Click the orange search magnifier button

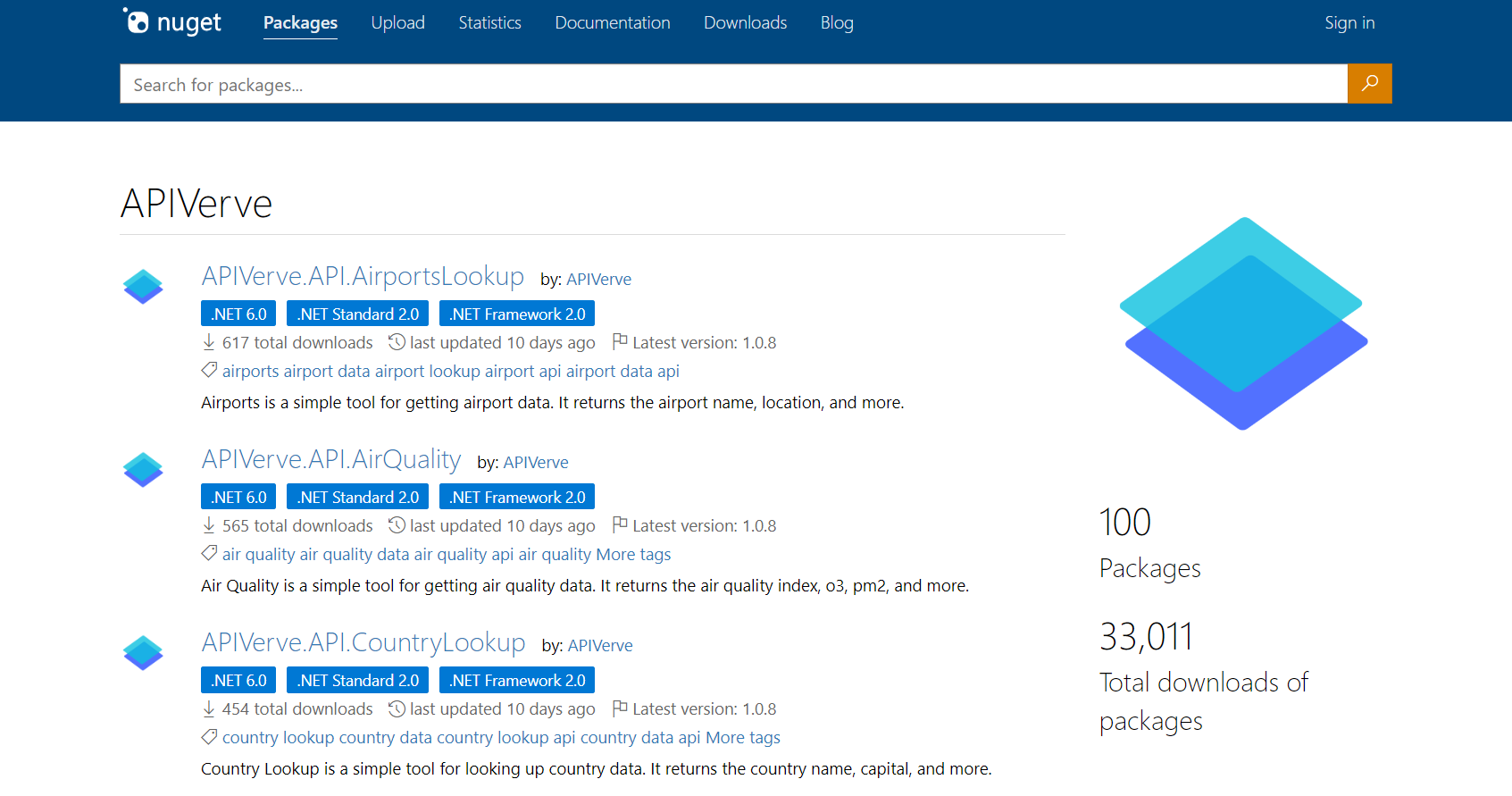[x=1369, y=84]
